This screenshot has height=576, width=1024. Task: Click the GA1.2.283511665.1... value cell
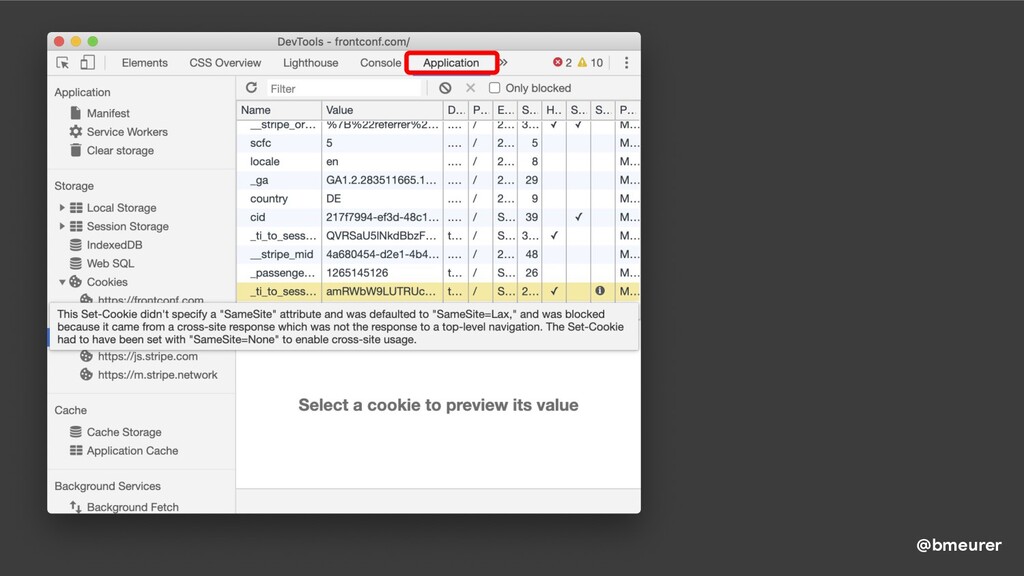point(381,180)
